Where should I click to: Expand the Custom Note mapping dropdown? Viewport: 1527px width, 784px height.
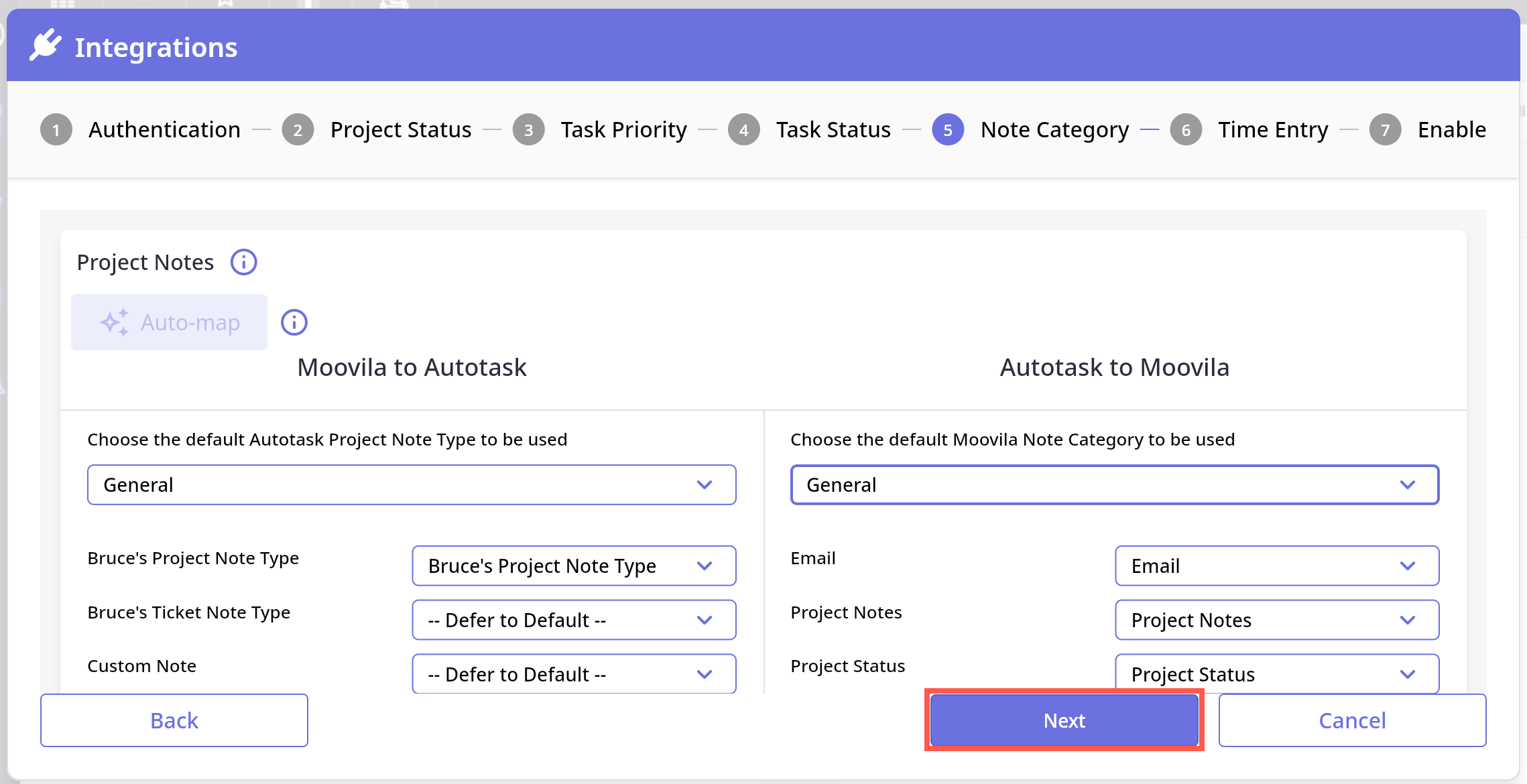click(574, 673)
